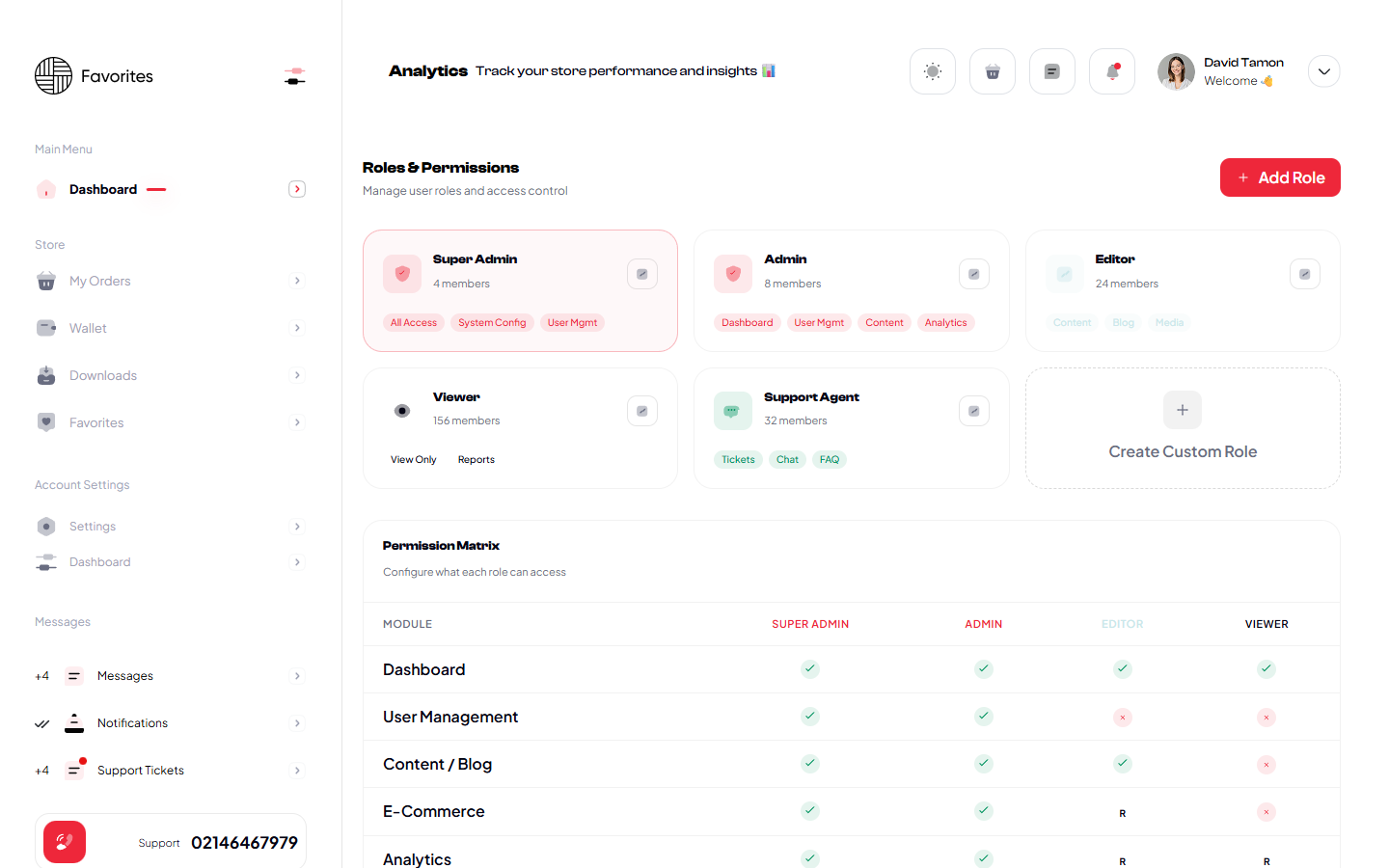
Task: Select Downloads from the Store menu
Action: tap(102, 375)
